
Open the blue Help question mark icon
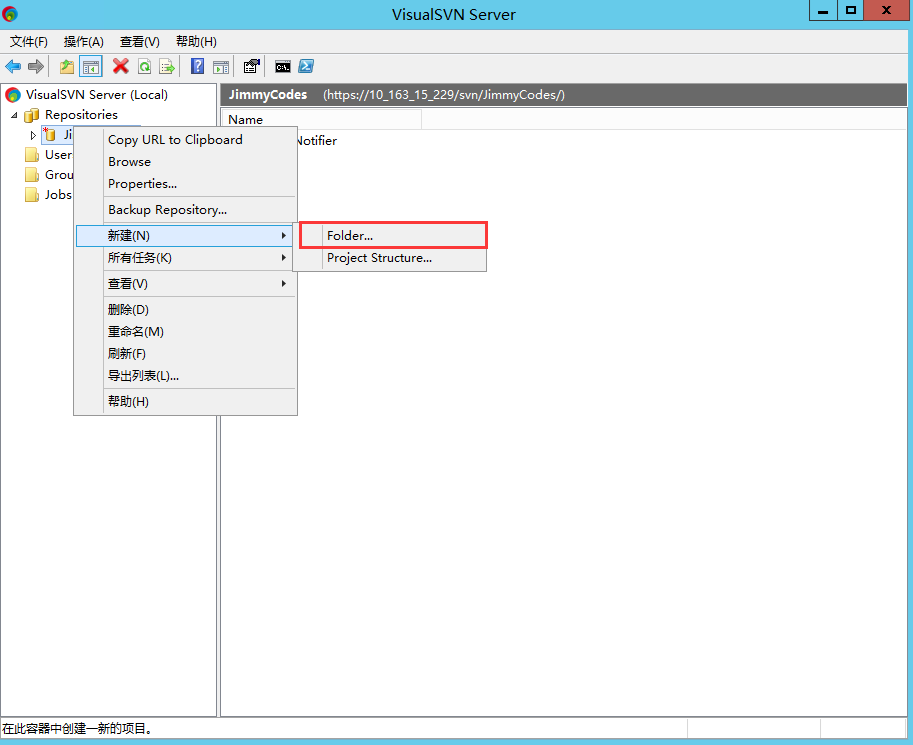[197, 66]
